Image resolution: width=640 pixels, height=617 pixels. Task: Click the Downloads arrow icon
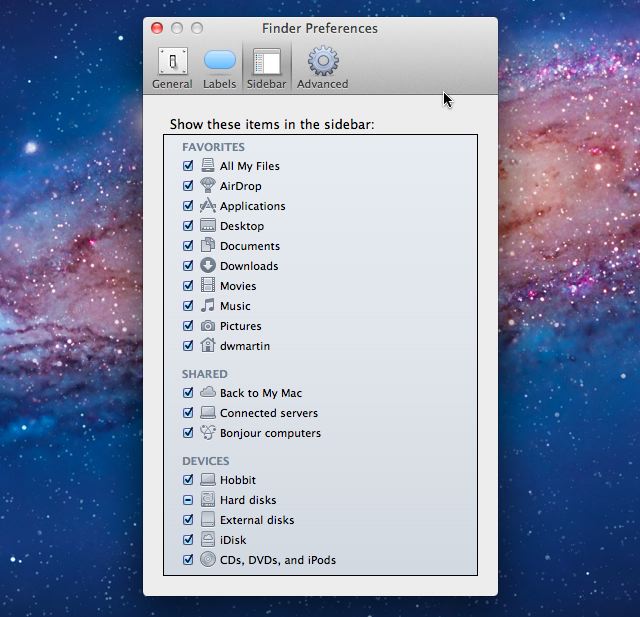[x=208, y=266]
